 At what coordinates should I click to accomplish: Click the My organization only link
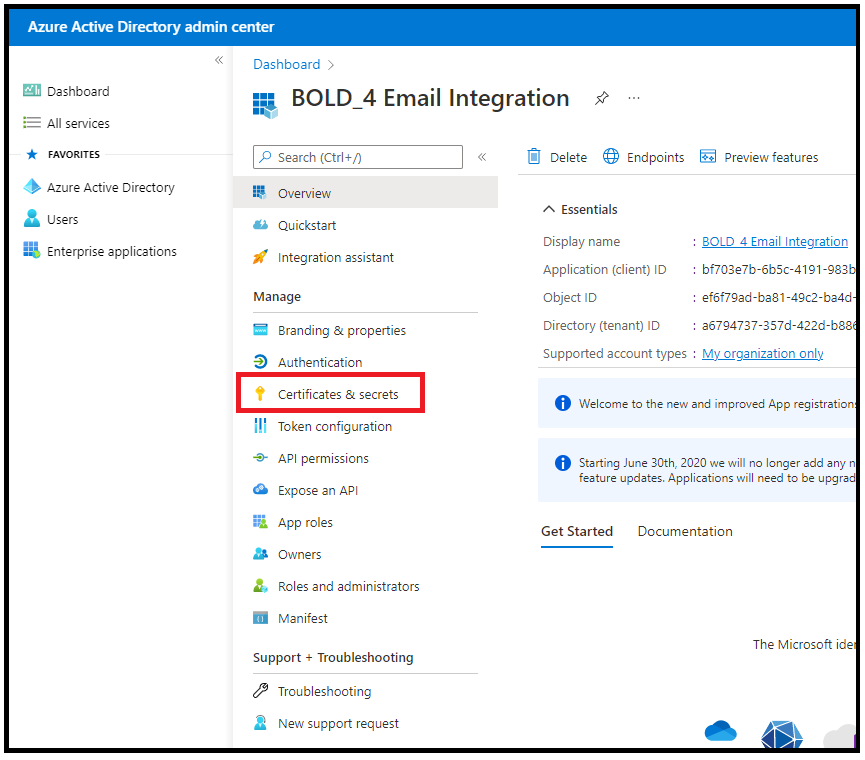pyautogui.click(x=762, y=353)
